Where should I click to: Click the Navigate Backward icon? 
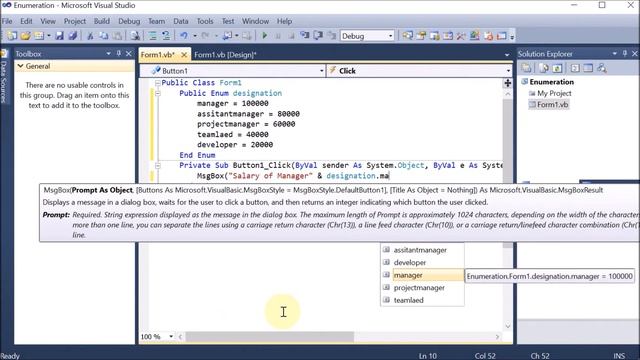pyautogui.click(x=227, y=36)
